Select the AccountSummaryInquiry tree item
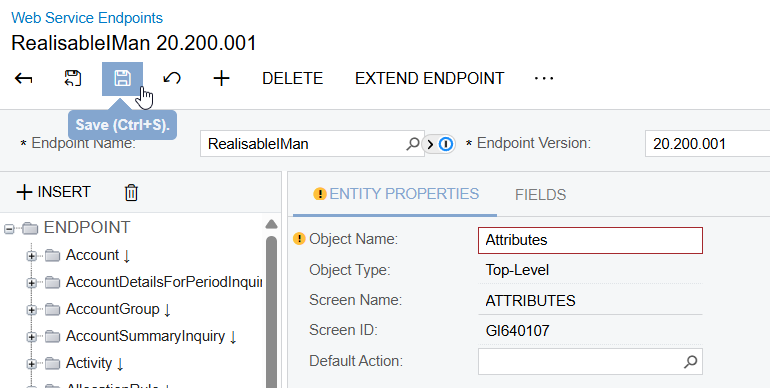Screen dimensions: 770x388 point(145,336)
